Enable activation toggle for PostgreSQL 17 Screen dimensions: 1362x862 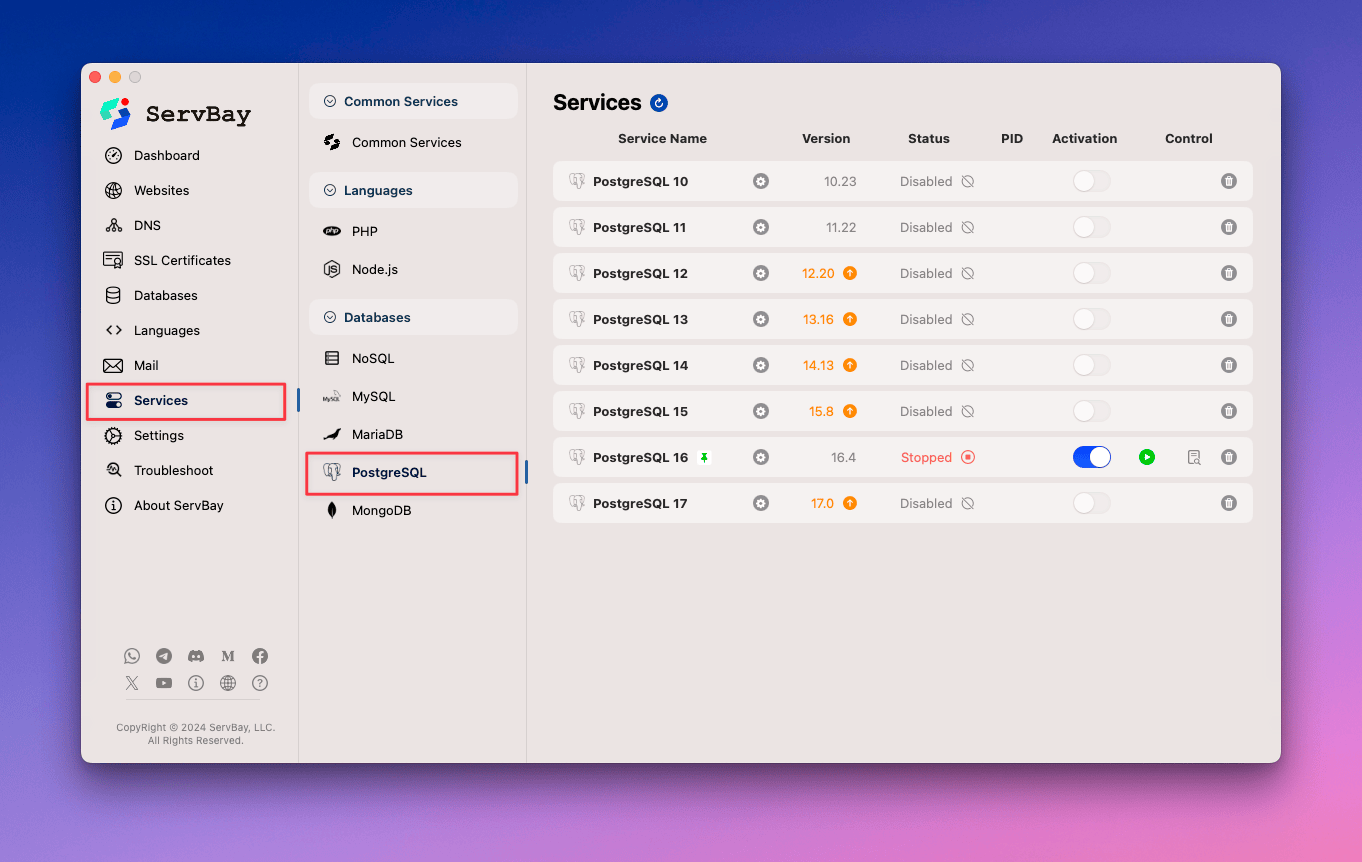point(1091,503)
